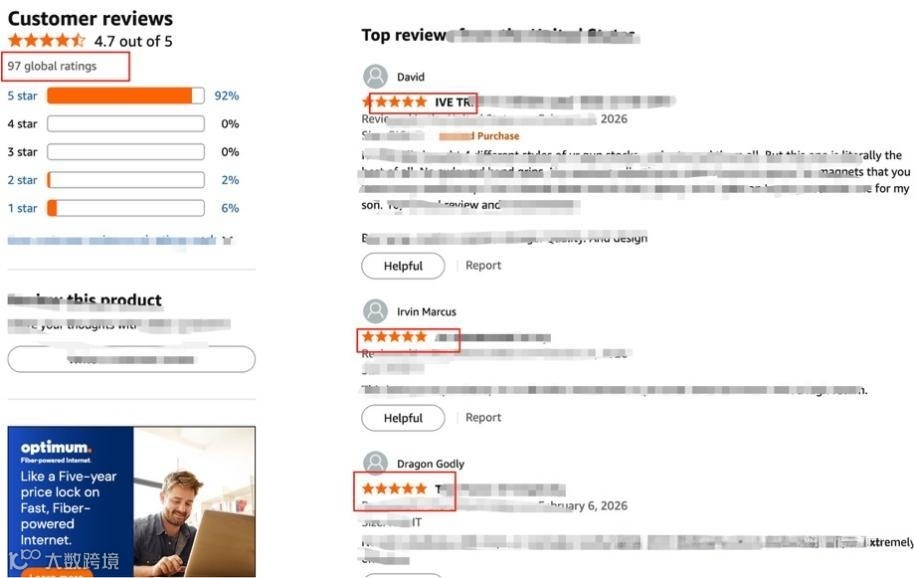The height and width of the screenshot is (578, 914).
Task: Mark Irvin Marcus's review as Helpful
Action: pos(403,418)
